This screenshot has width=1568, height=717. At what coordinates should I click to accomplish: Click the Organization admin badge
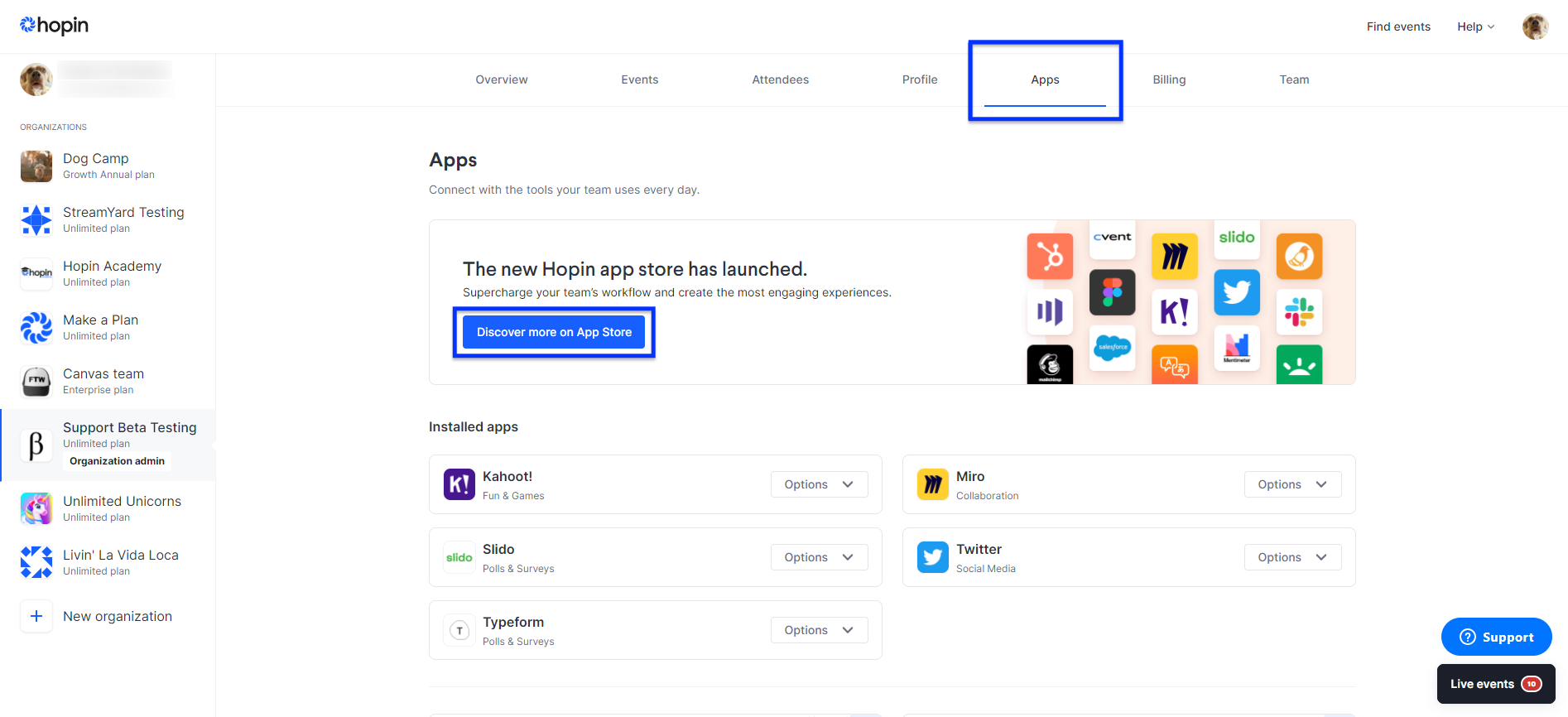[117, 461]
